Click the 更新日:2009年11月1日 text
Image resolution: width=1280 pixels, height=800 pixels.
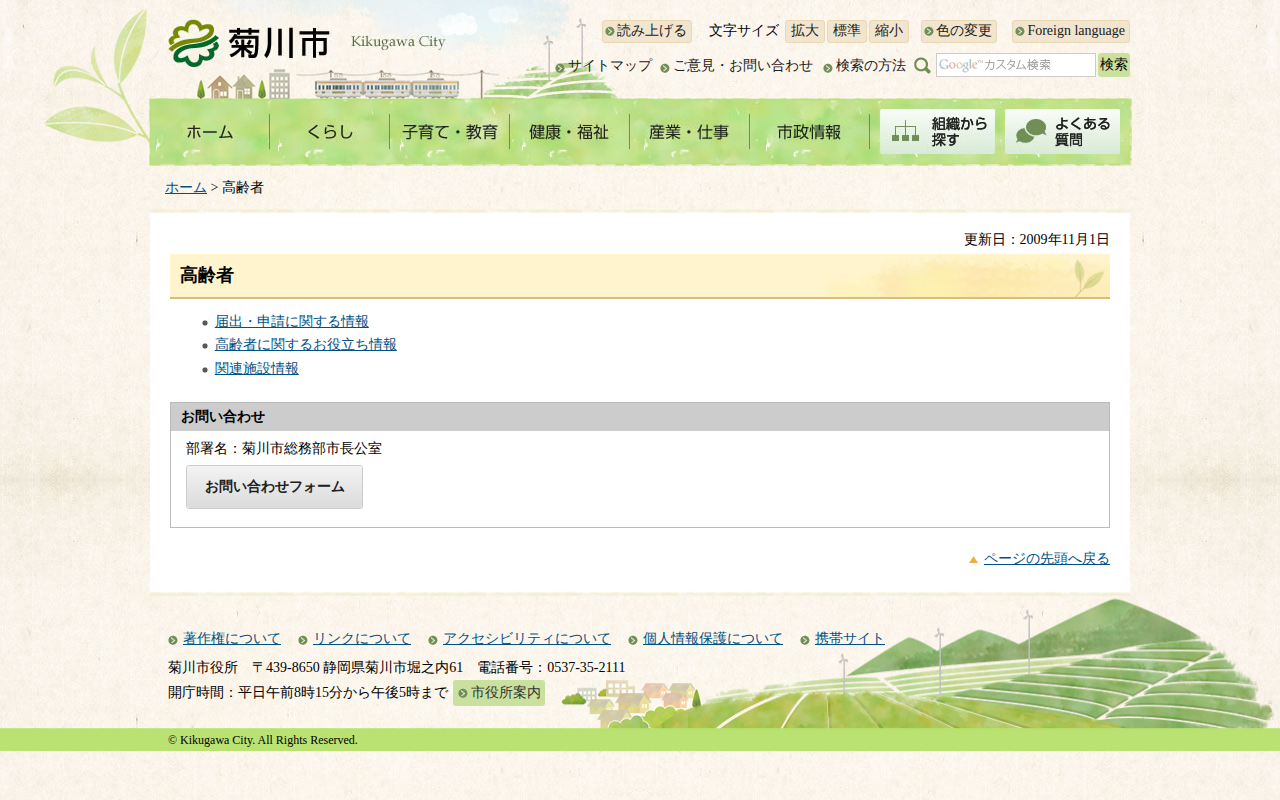point(1037,240)
